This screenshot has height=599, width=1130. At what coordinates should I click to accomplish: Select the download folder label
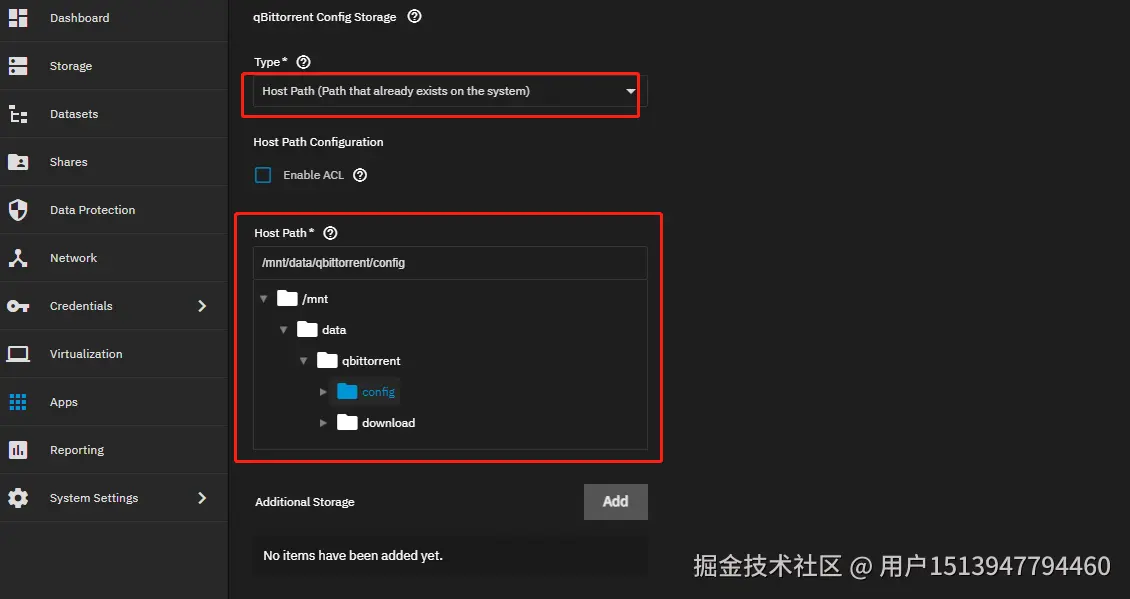(x=388, y=423)
